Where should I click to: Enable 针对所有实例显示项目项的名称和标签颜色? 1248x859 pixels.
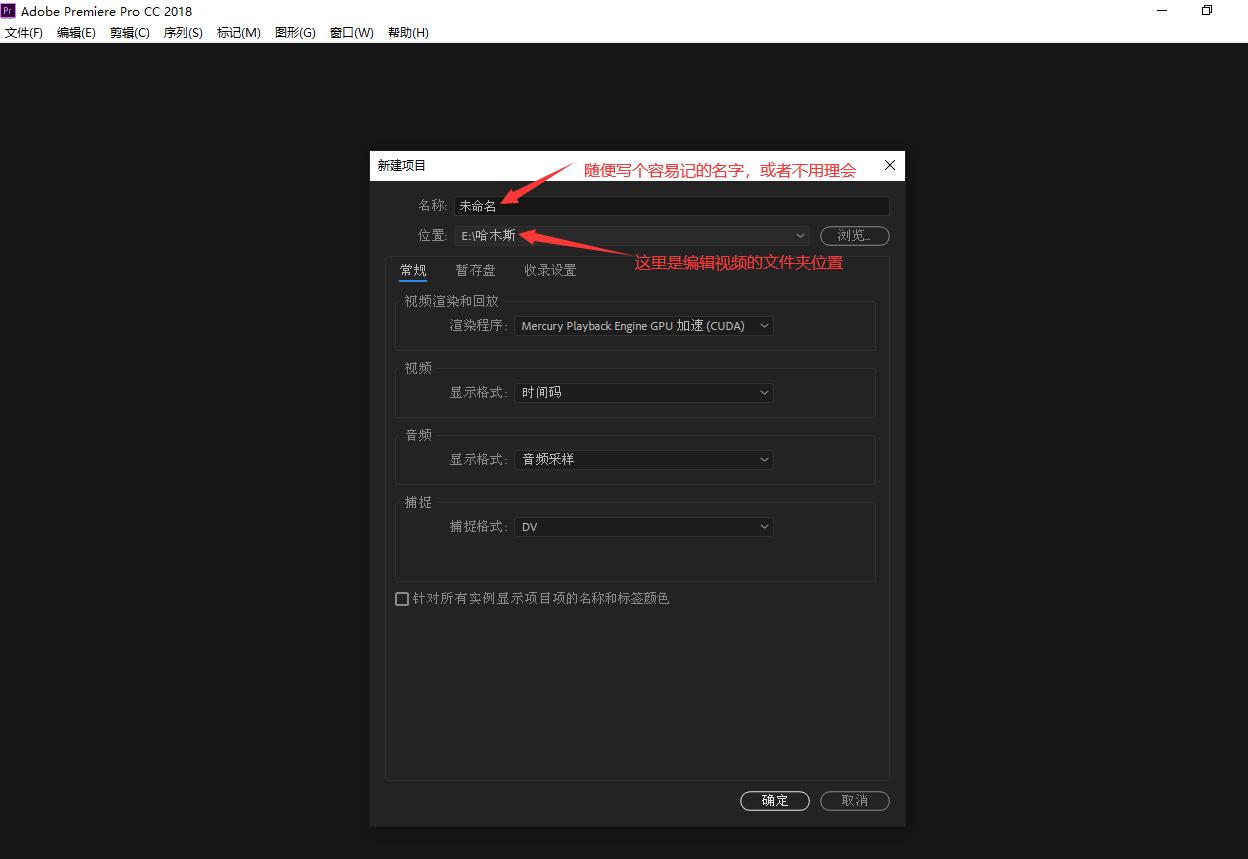pyautogui.click(x=402, y=598)
